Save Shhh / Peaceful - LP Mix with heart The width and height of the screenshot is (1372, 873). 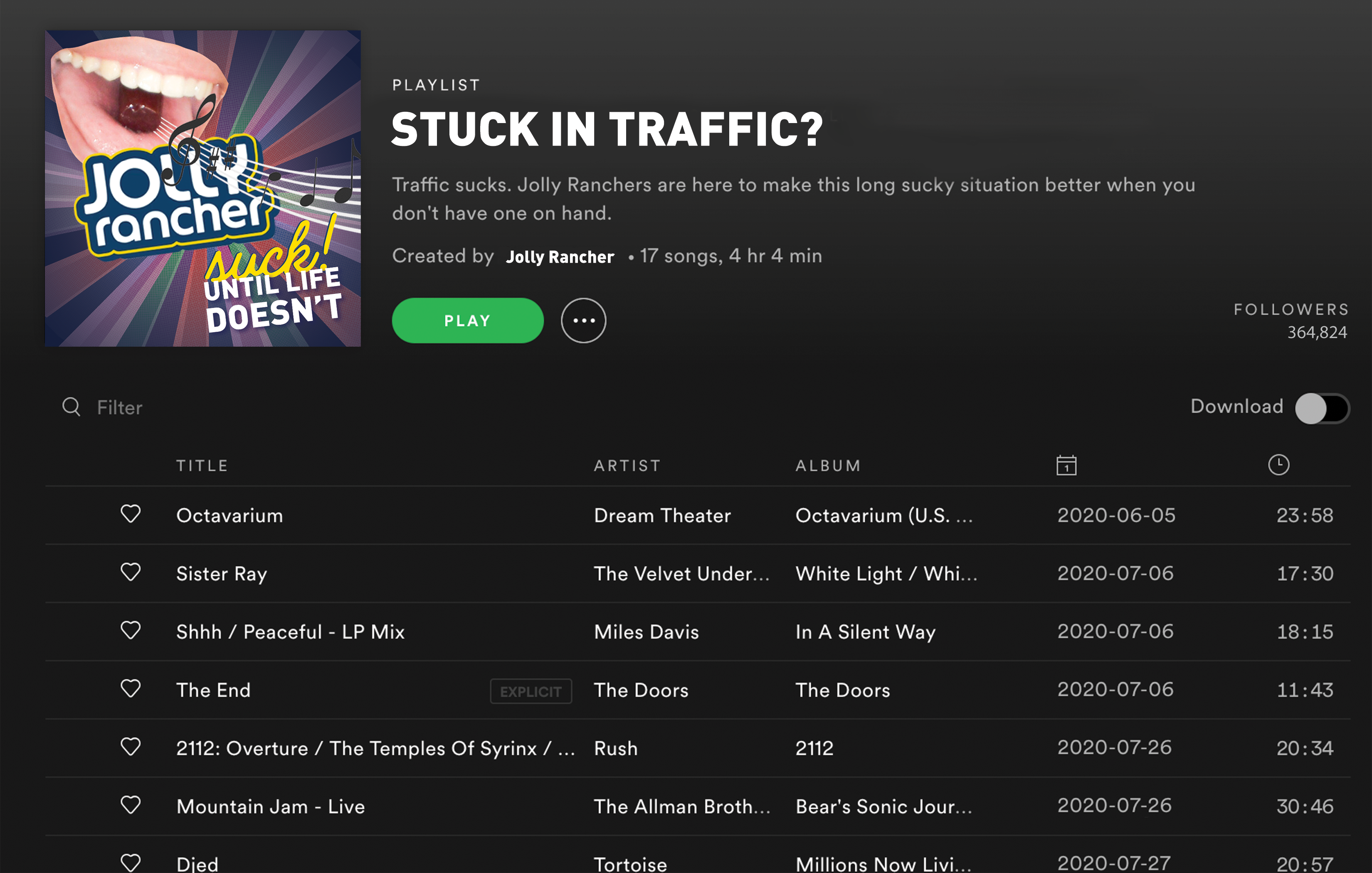[x=131, y=630]
